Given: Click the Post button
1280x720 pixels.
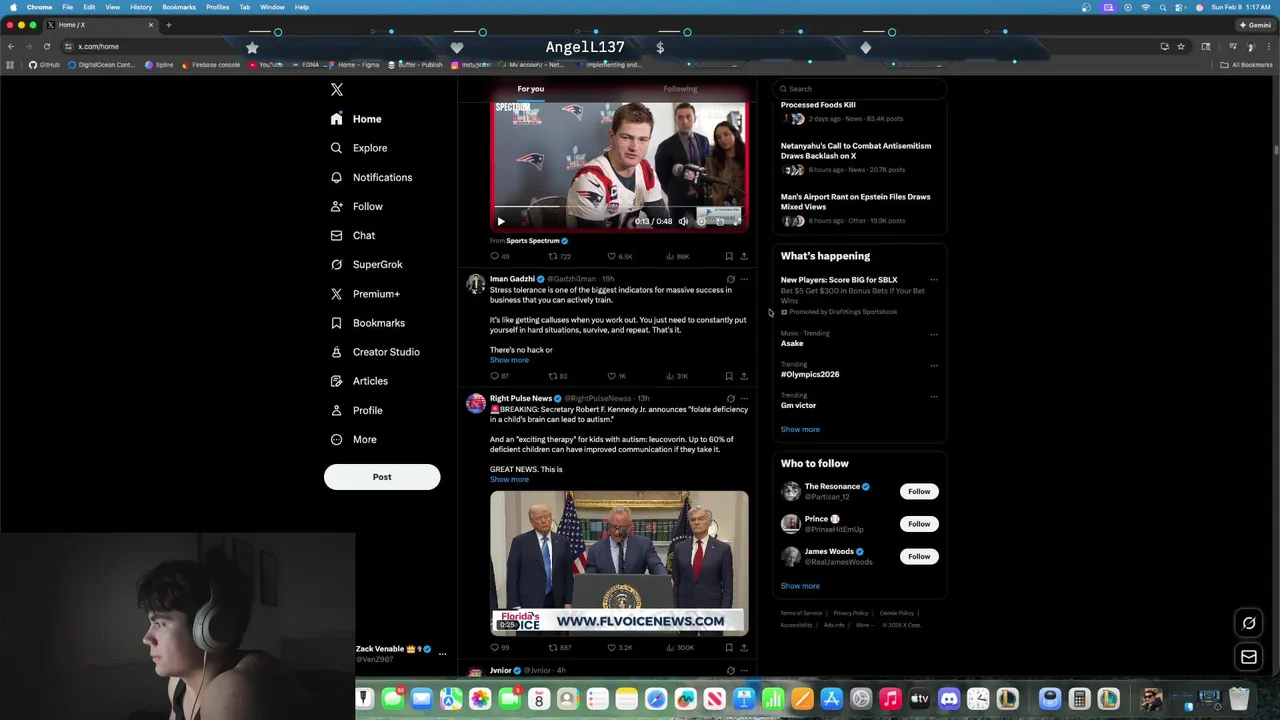Looking at the screenshot, I should (382, 477).
